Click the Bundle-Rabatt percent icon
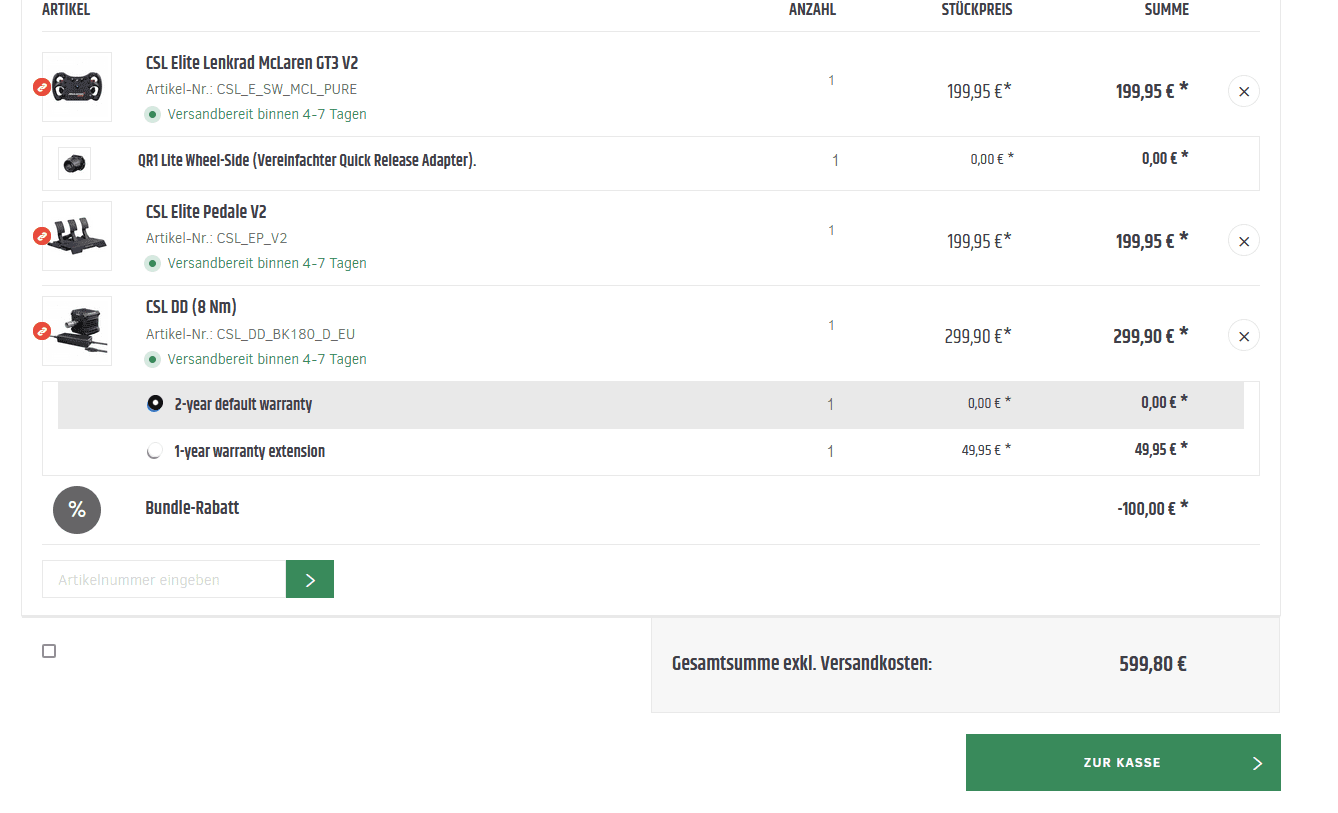Image resolution: width=1338 pixels, height=813 pixels. 77,509
